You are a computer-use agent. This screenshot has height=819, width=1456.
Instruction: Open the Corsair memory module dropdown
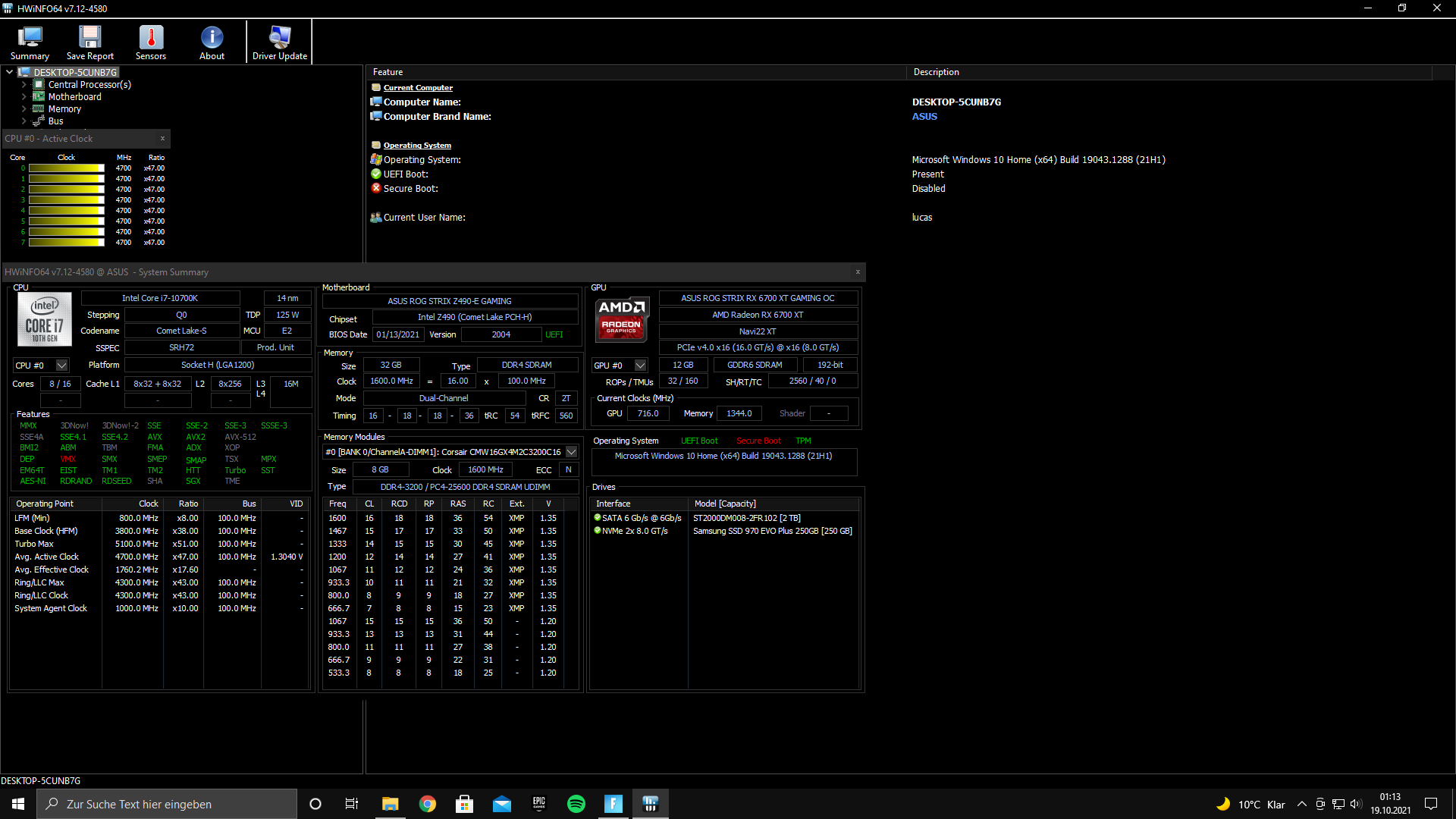point(571,451)
